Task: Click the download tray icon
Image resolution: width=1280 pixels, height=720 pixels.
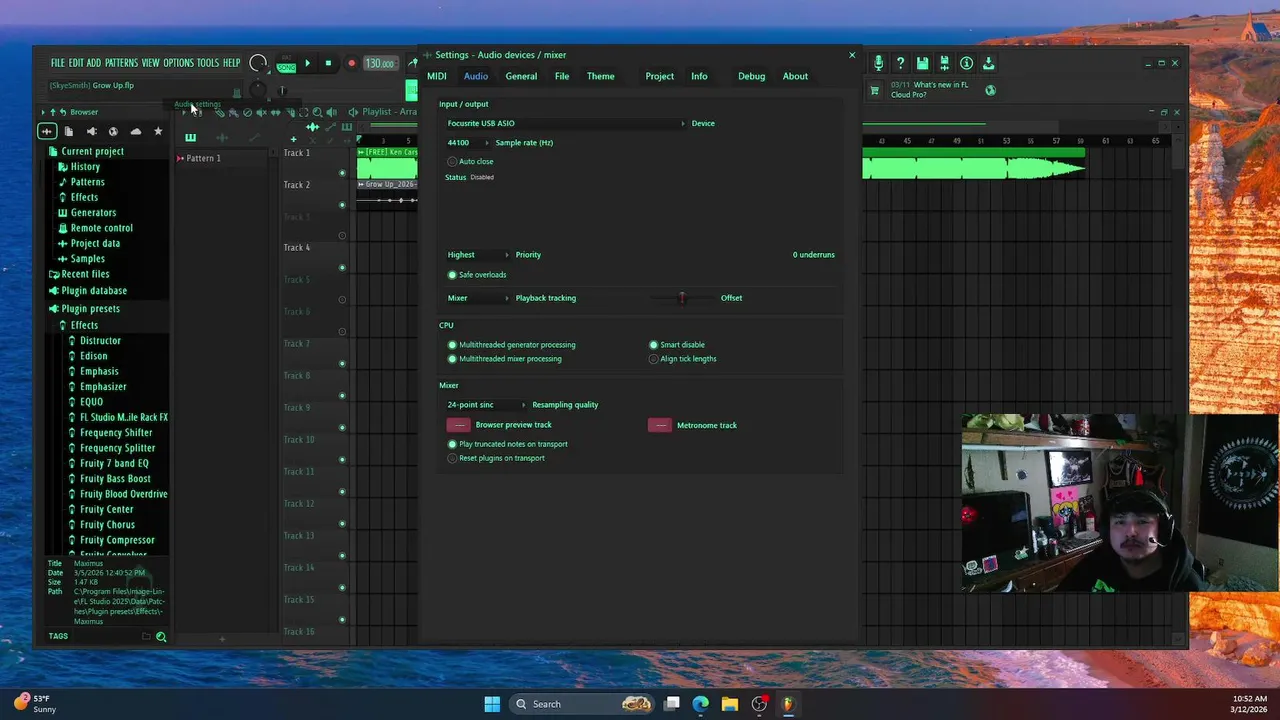Action: coord(988,63)
